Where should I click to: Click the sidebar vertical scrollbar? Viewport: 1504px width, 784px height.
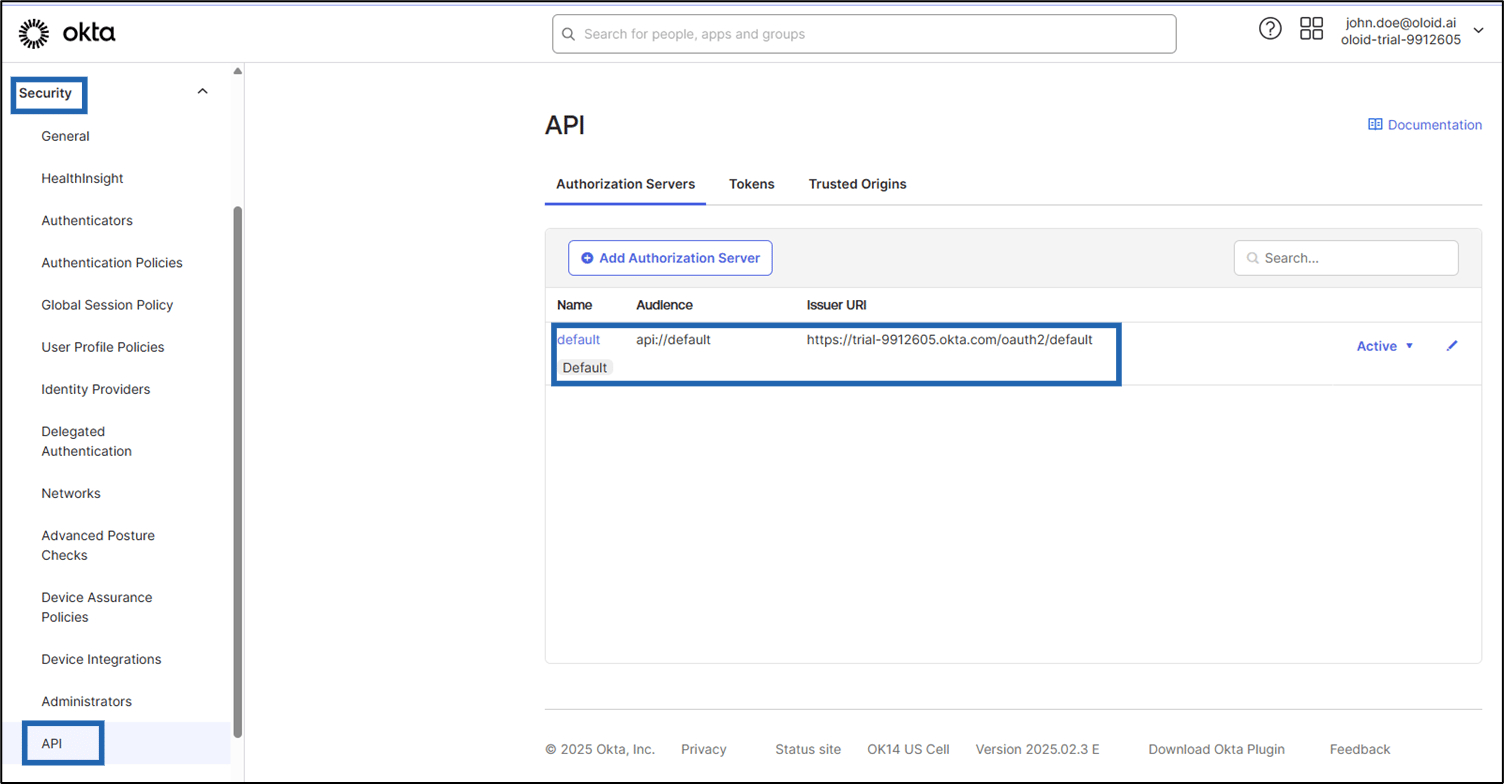237,470
